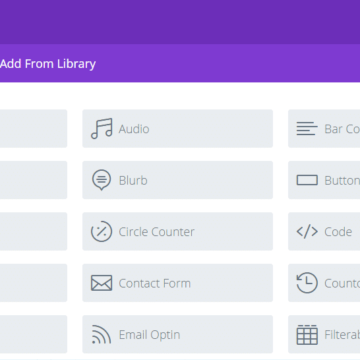
Task: Click the Button module rectangle icon
Action: click(307, 180)
